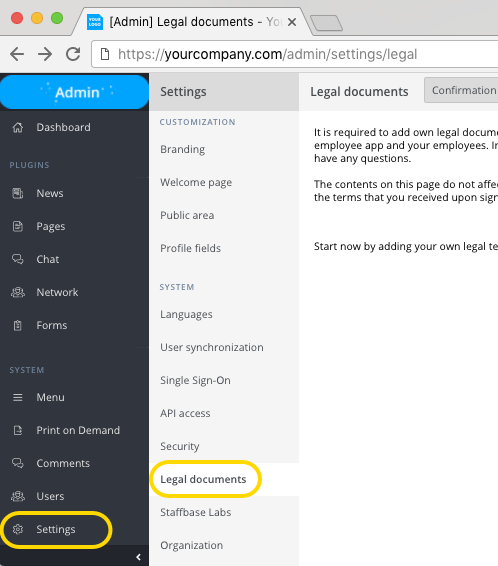Open the Menu system entry
Viewport: 498px width, 566px height.
74,397
